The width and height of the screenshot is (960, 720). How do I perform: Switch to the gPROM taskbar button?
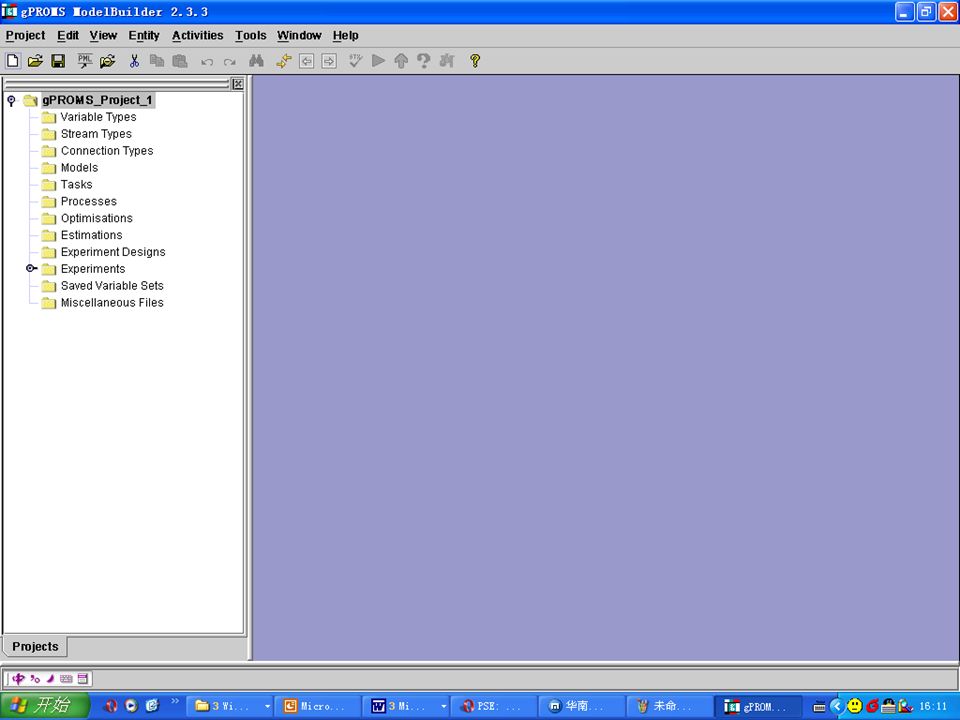tap(759, 707)
